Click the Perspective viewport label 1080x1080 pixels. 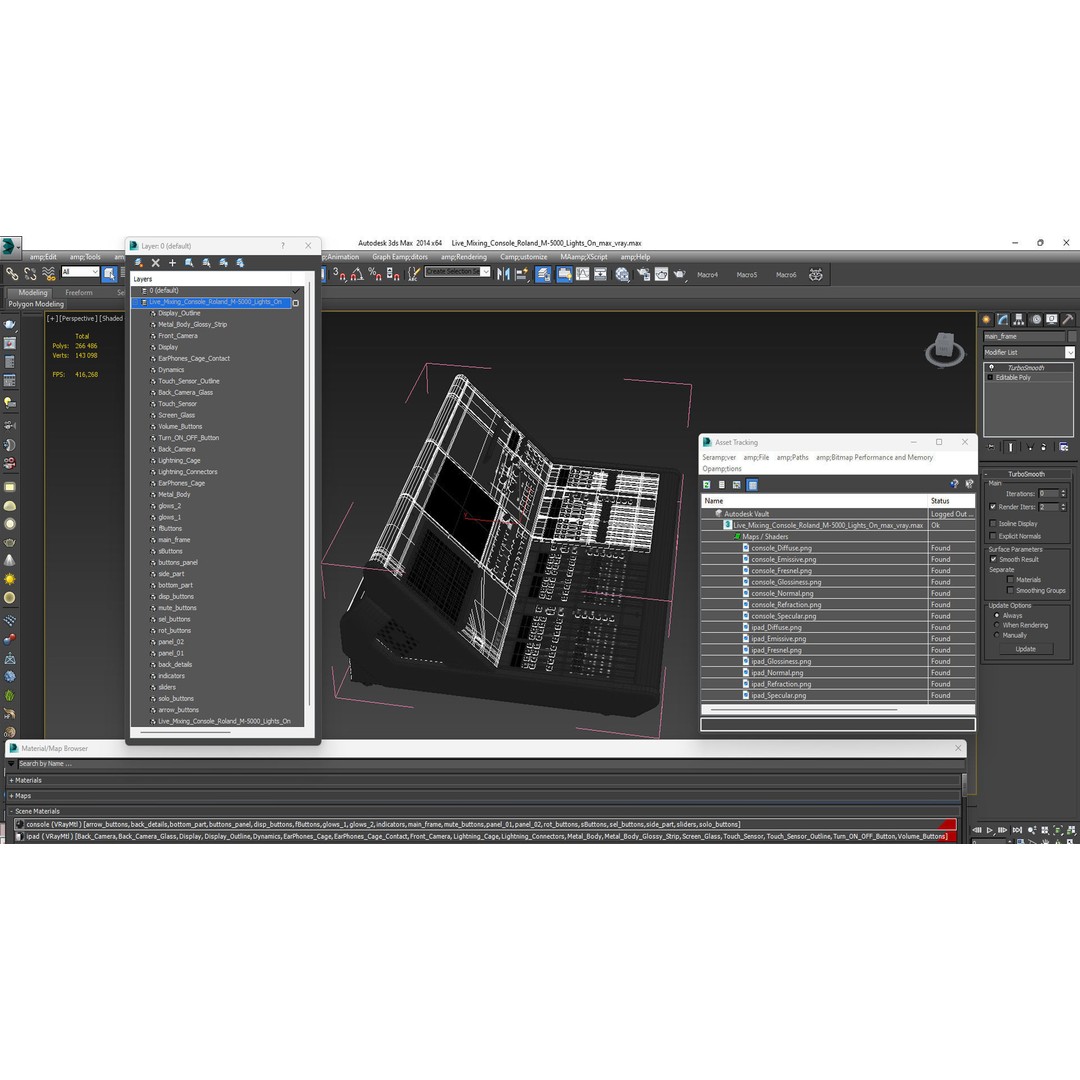point(77,318)
